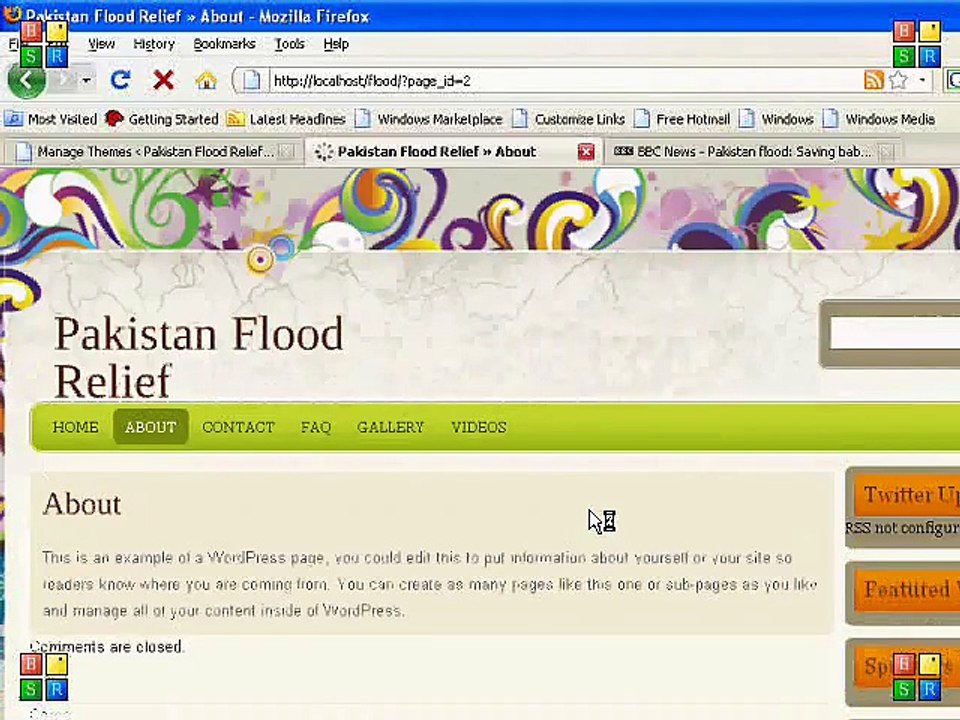Open the Windows bookmark
Viewport: 960px width, 720px height.
[776, 119]
